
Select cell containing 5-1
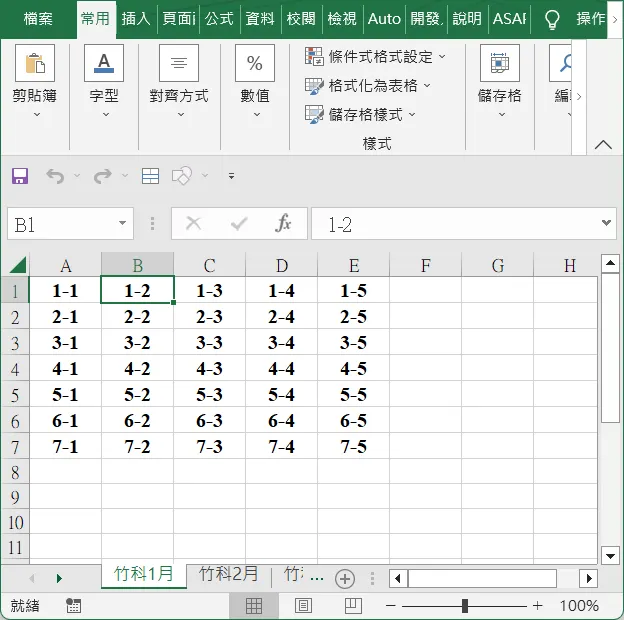coord(65,395)
